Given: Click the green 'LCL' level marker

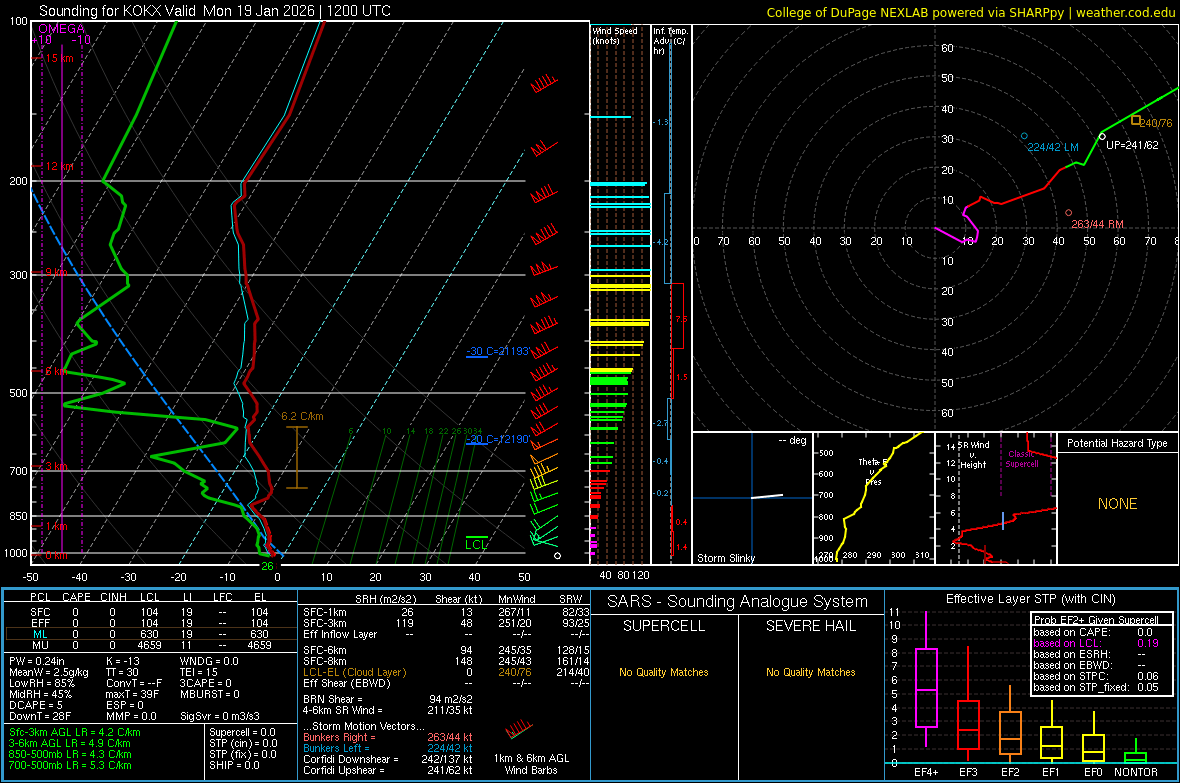Looking at the screenshot, I should (x=476, y=544).
